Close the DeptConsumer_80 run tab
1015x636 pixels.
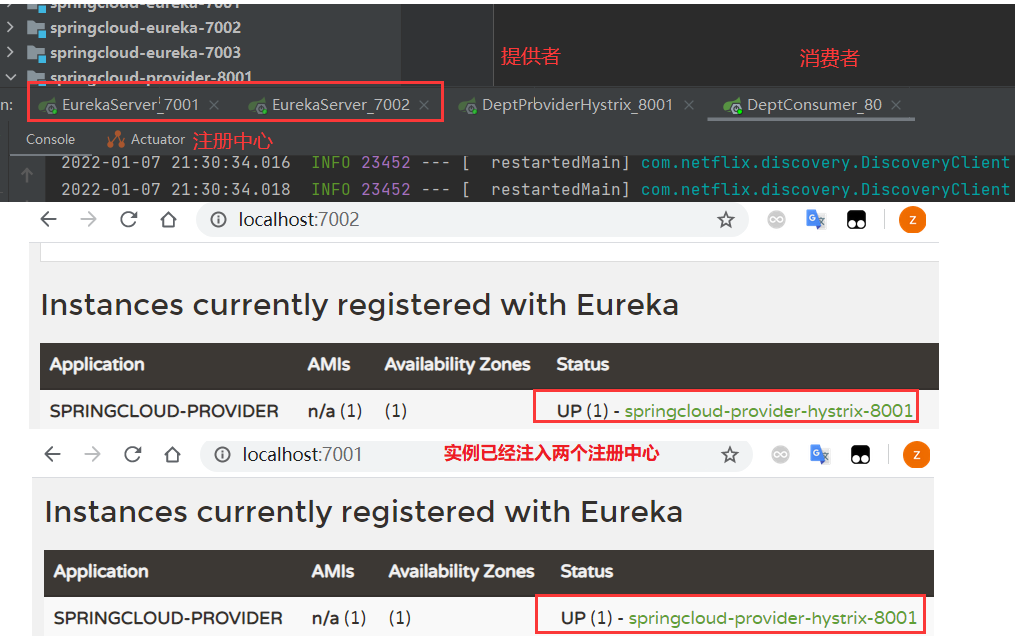tap(896, 105)
